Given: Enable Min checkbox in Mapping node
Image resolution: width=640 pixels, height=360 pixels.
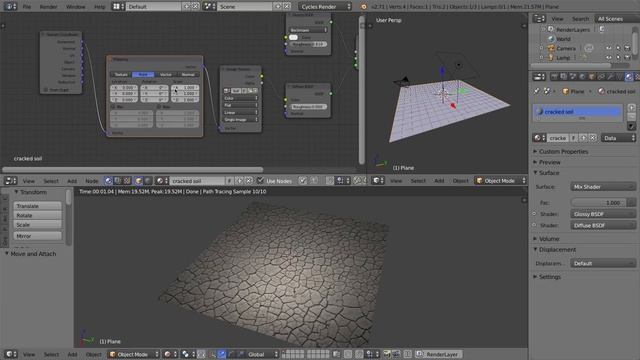Looking at the screenshot, I should [113, 107].
